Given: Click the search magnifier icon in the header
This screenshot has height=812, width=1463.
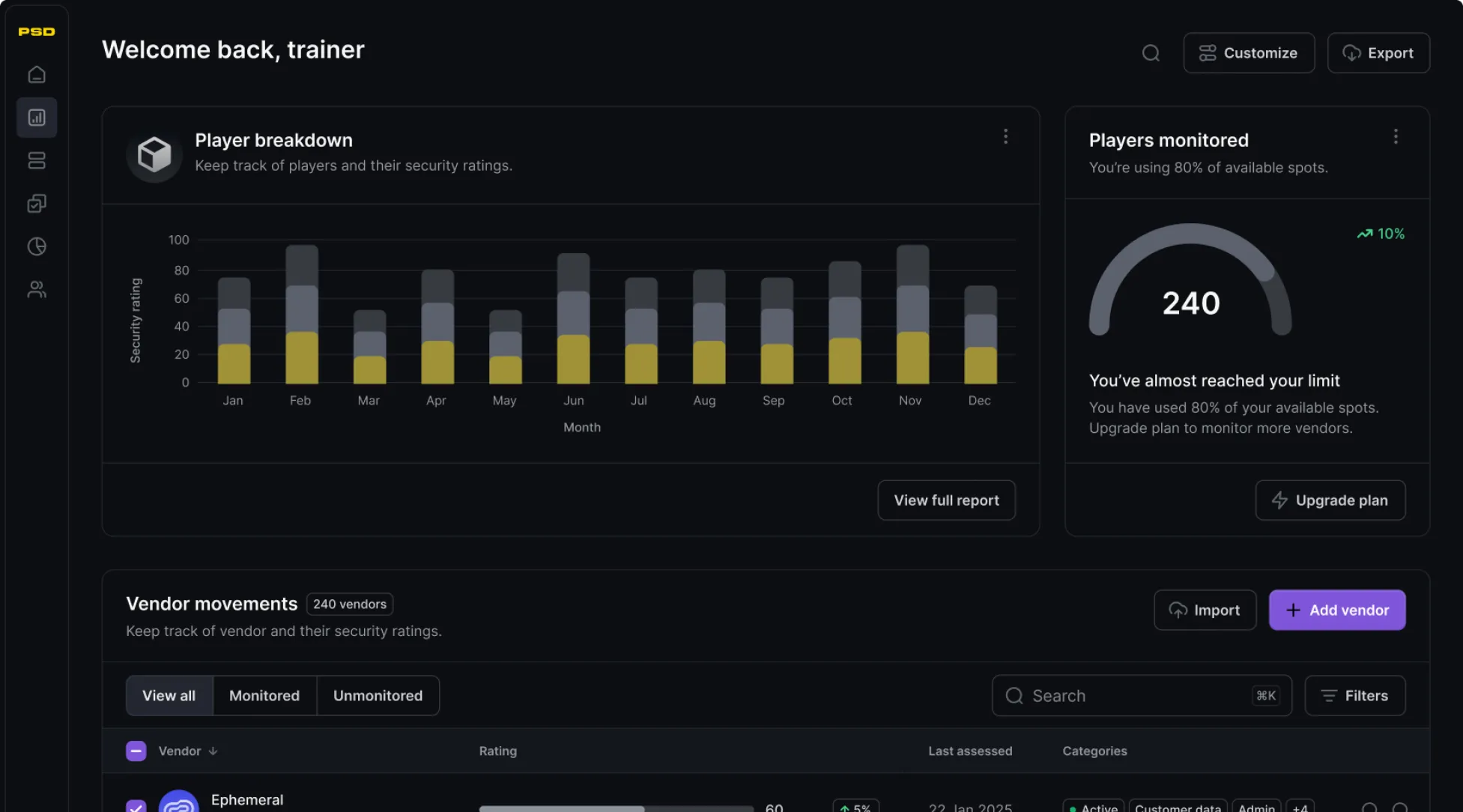Looking at the screenshot, I should [1151, 52].
